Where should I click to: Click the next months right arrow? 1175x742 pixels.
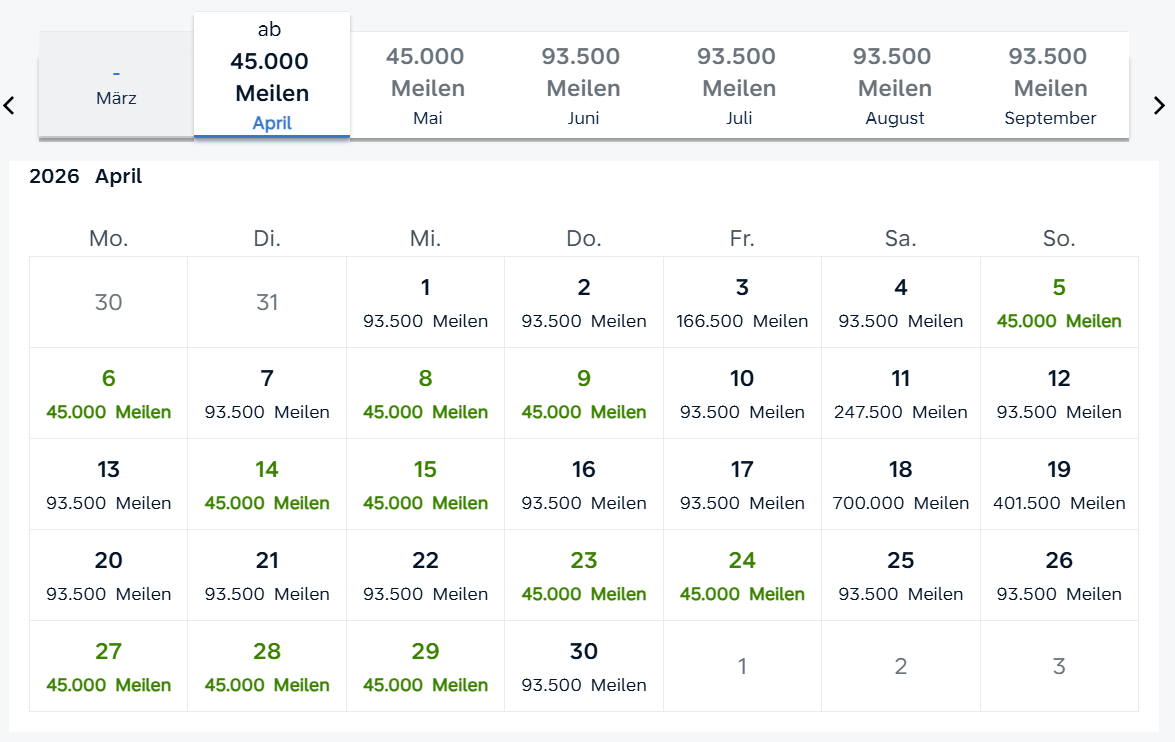(x=1159, y=105)
